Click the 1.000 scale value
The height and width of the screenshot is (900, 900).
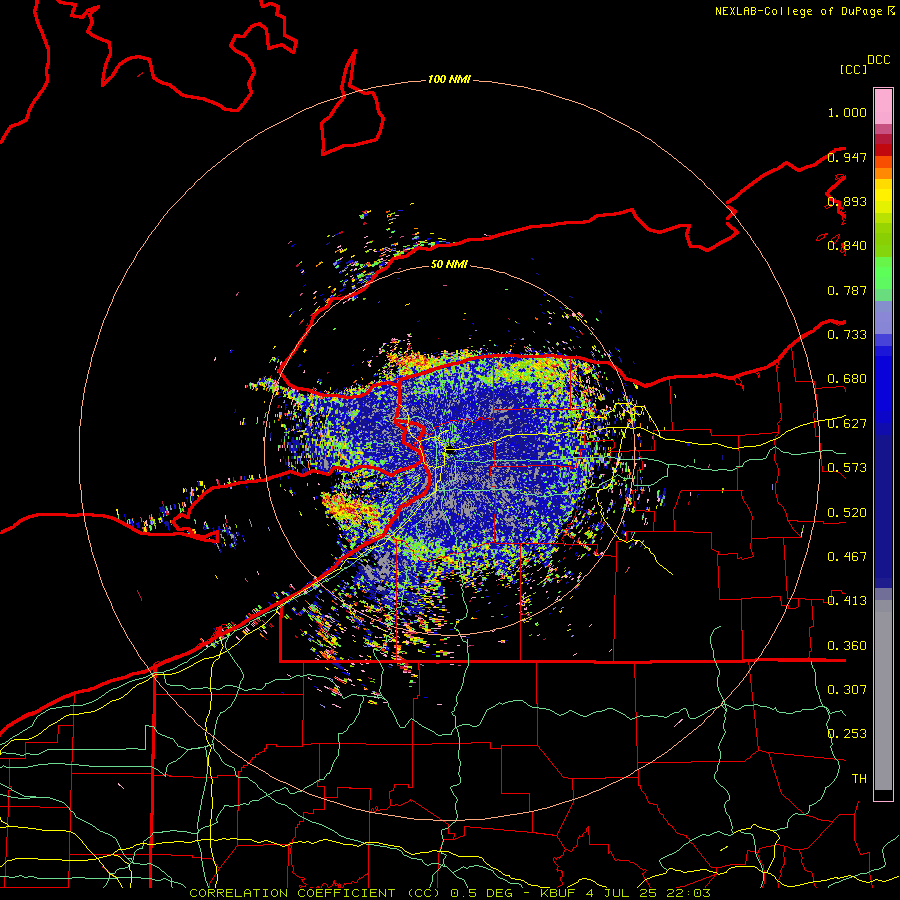(x=847, y=112)
